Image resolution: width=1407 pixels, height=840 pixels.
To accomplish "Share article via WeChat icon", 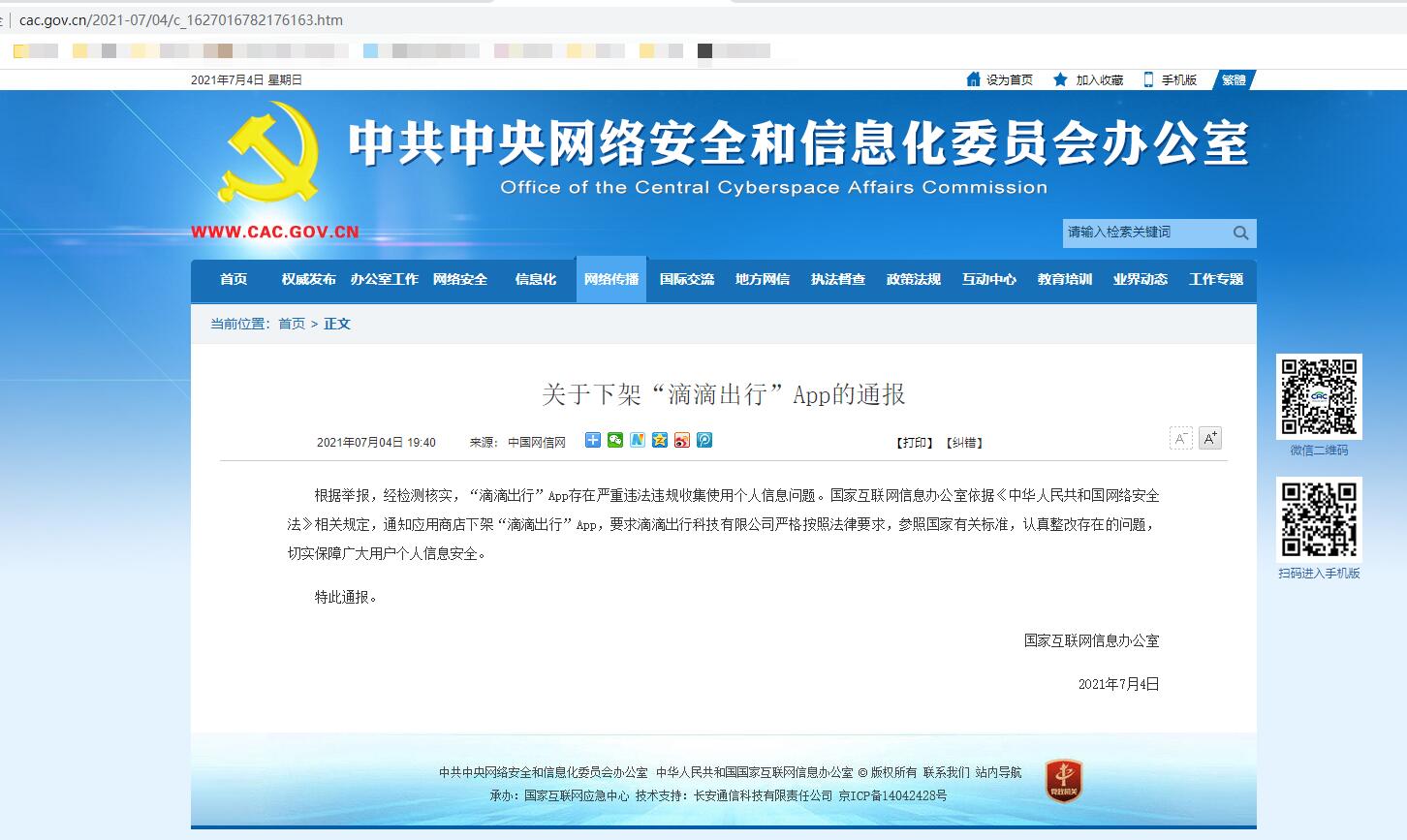I will click(x=615, y=440).
